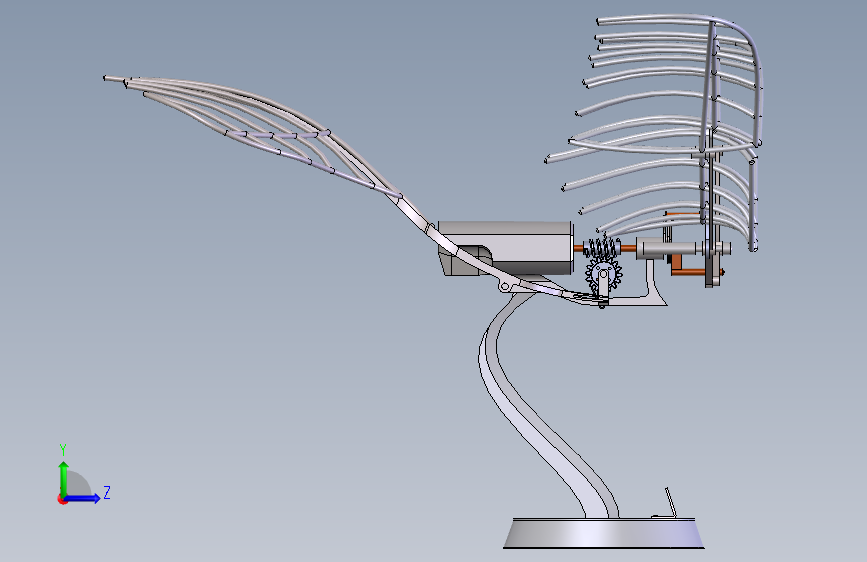Click the green Y axis arrow on triad

[x=64, y=478]
